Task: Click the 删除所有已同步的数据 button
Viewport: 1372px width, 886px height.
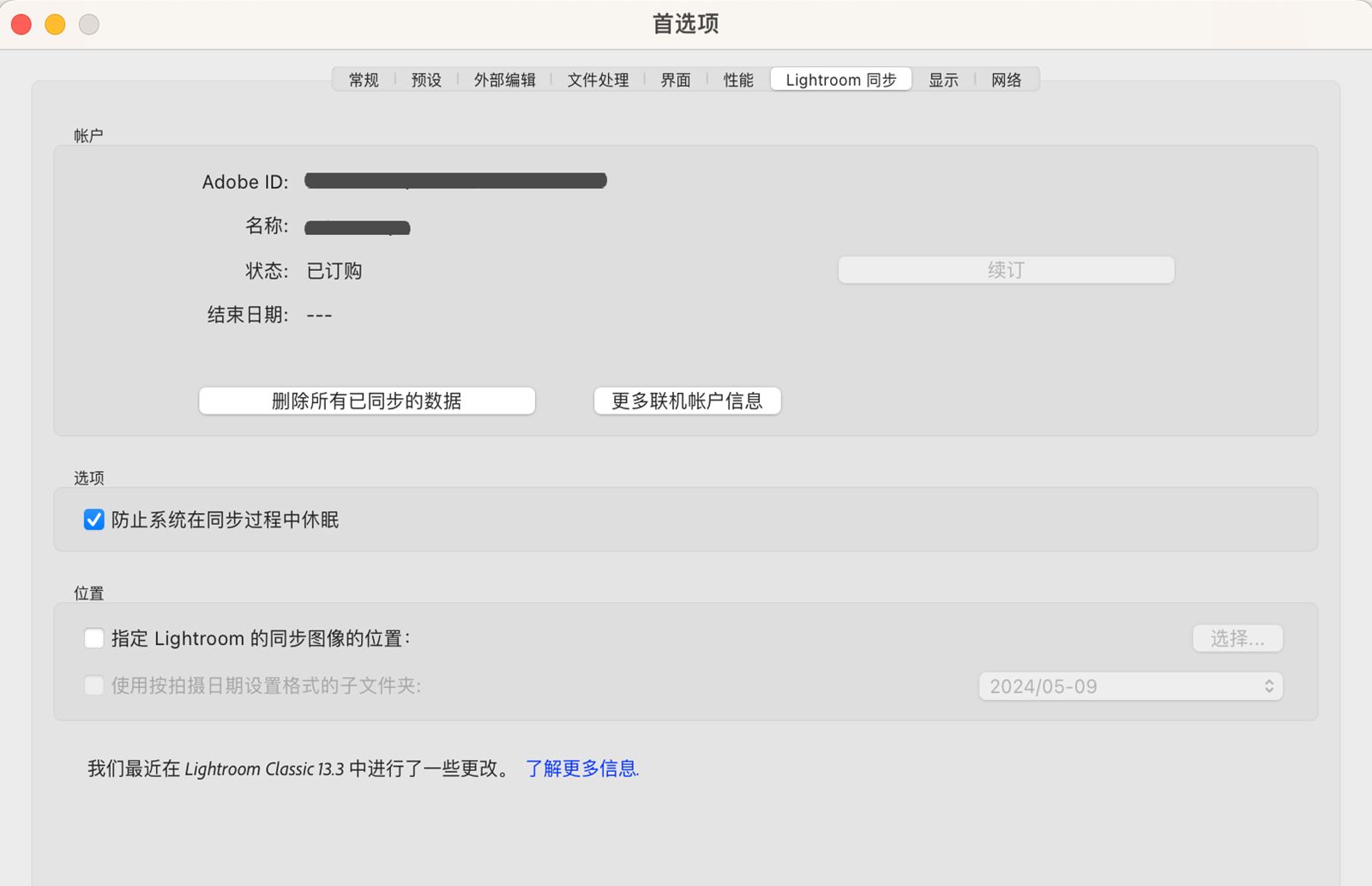Action: point(366,401)
